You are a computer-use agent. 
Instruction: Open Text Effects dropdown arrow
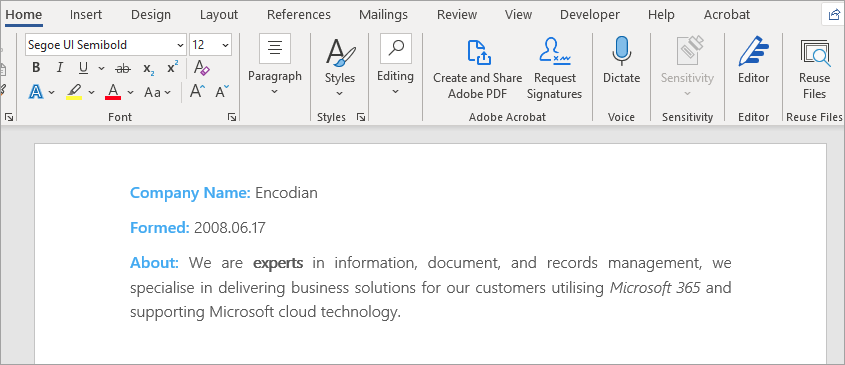[52, 93]
